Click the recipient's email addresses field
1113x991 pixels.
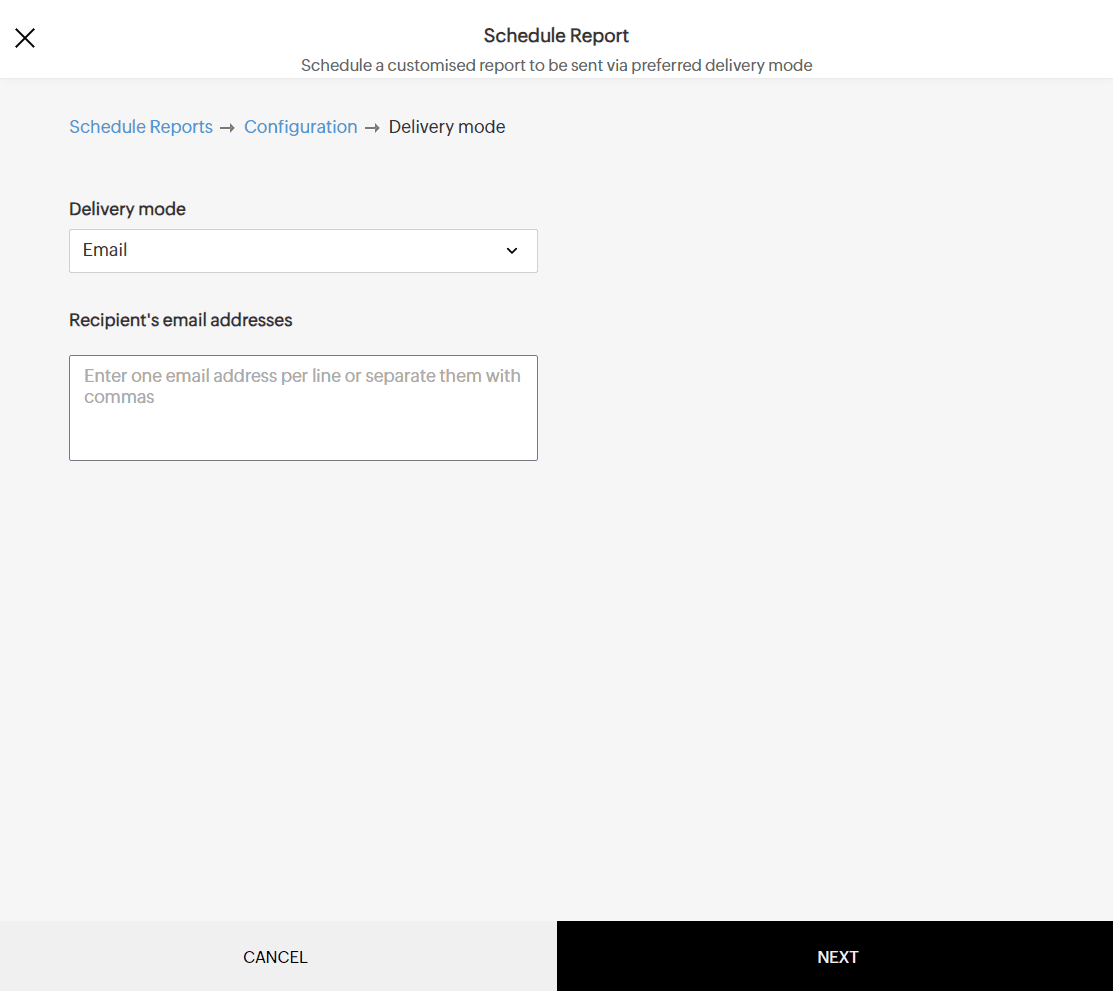coord(303,408)
